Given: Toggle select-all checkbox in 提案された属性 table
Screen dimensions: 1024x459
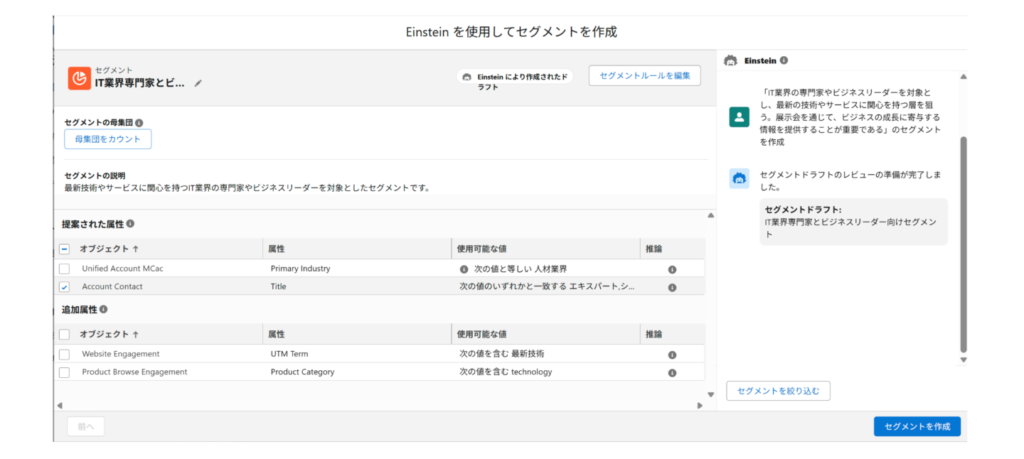Looking at the screenshot, I should (x=64, y=249).
